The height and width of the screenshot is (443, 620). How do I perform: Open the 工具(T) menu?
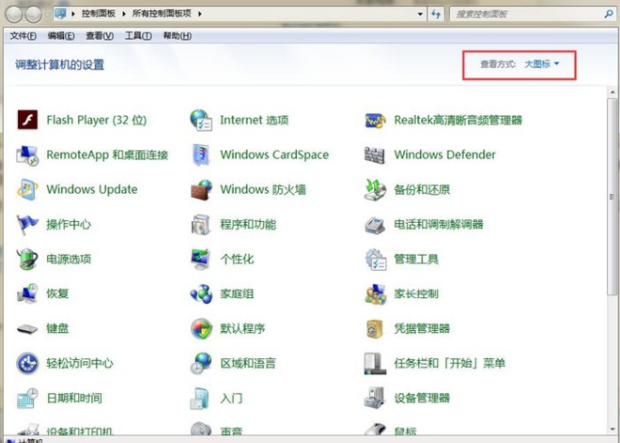pos(138,36)
